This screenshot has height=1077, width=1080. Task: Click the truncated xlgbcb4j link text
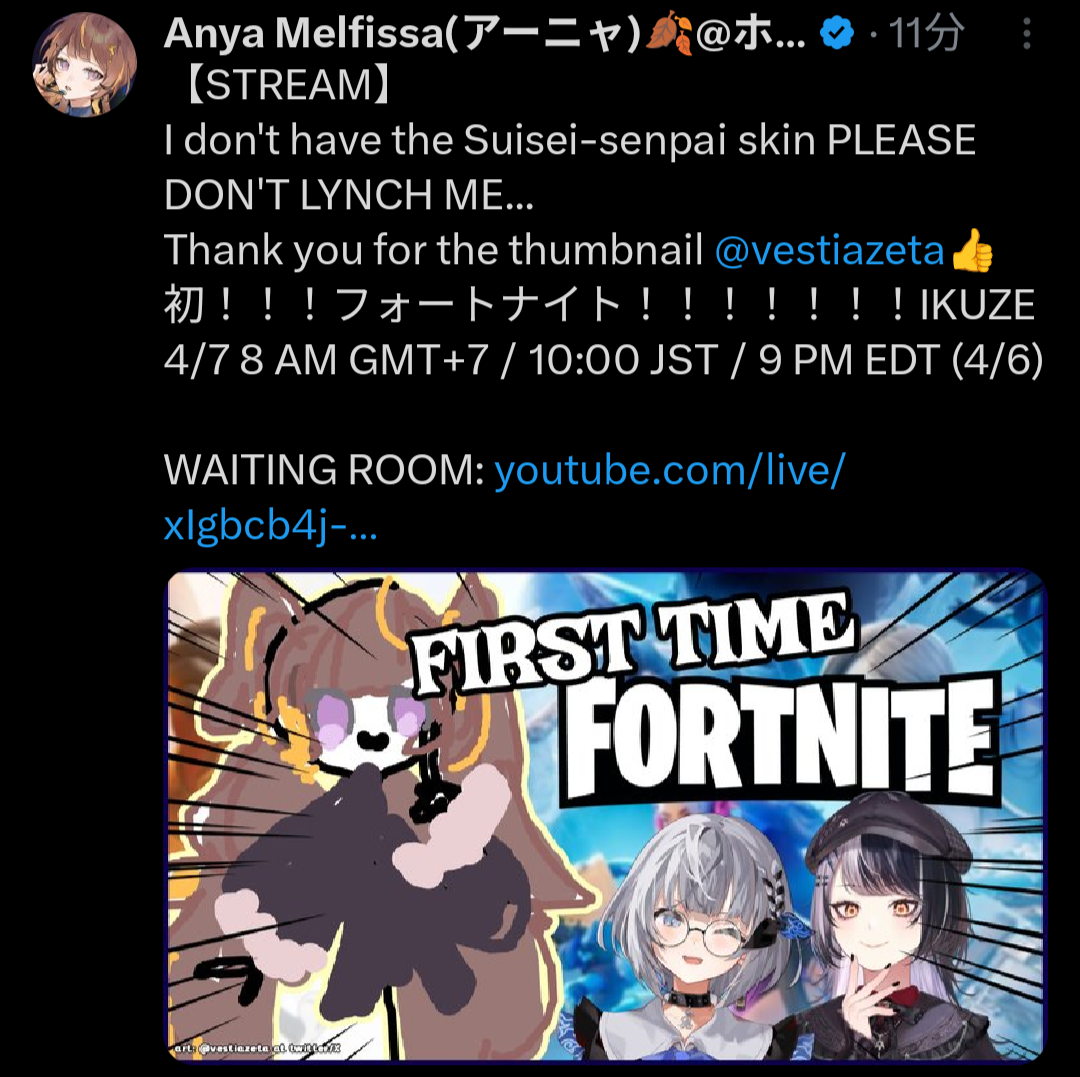click(271, 525)
